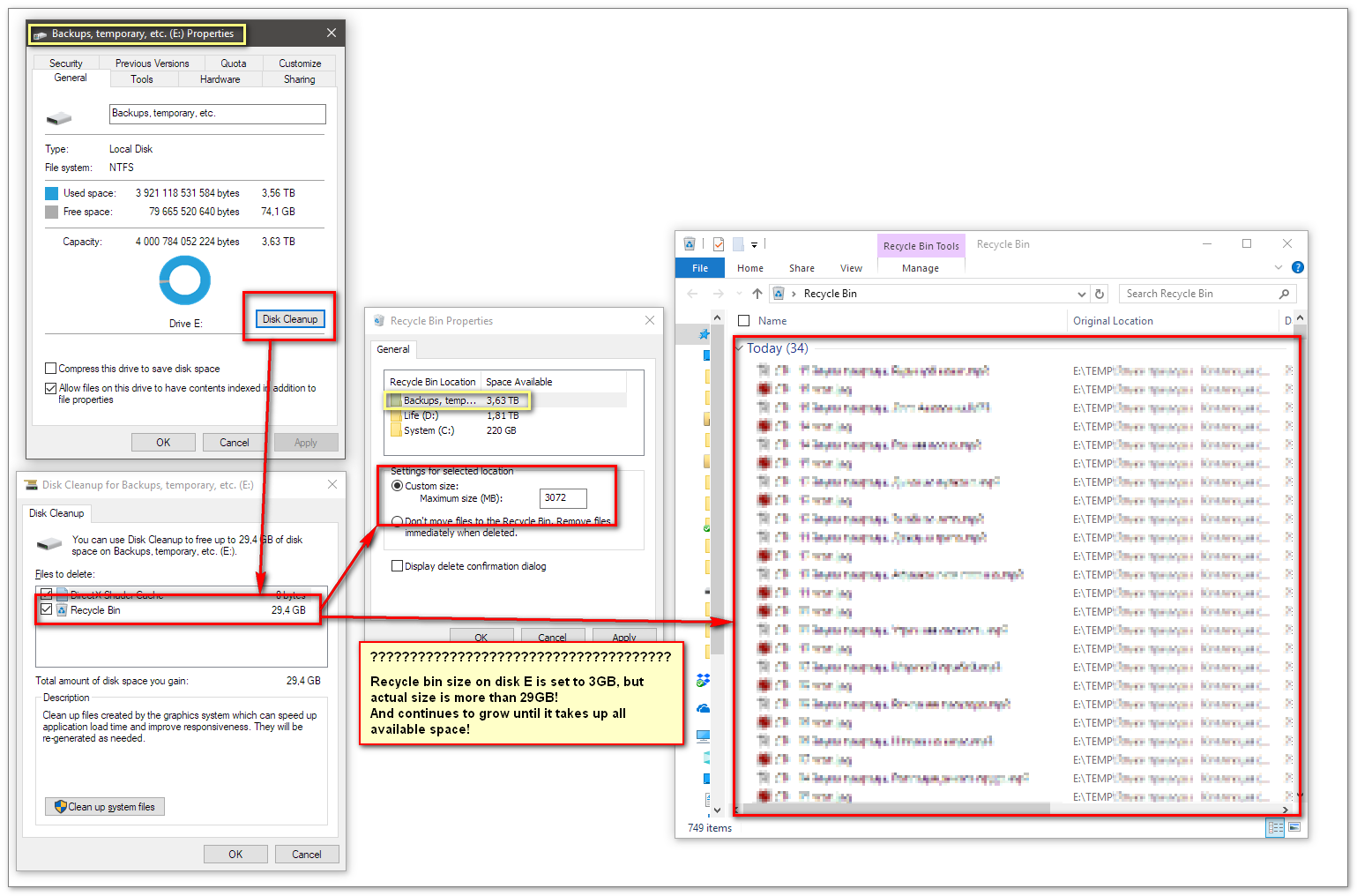This screenshot has height=896, width=1357.
Task: Click the search magnifier icon in Recycle Bin
Action: (x=1284, y=294)
